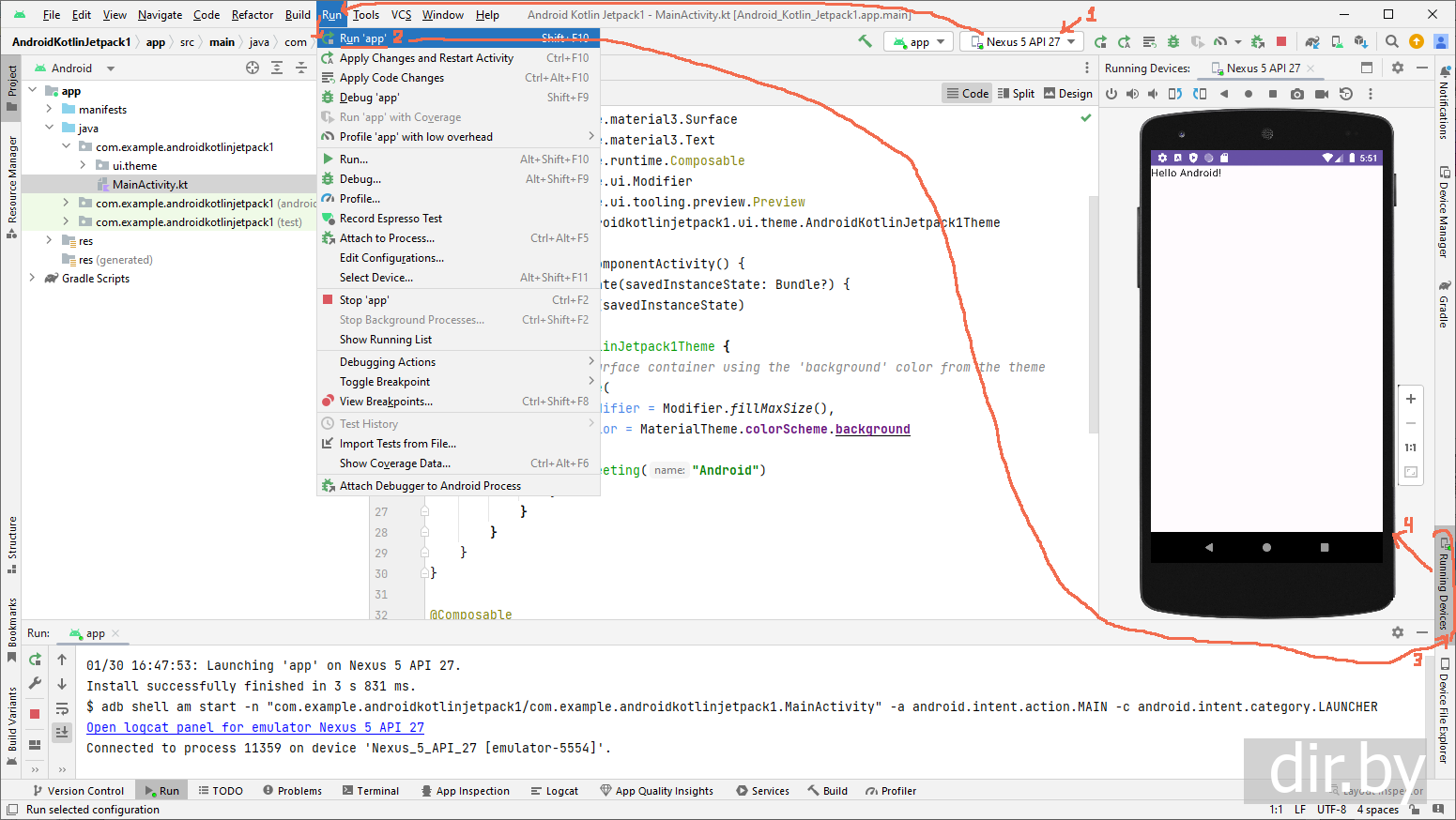Select Edit Configurations in Run menu
This screenshot has height=820, width=1456.
391,258
